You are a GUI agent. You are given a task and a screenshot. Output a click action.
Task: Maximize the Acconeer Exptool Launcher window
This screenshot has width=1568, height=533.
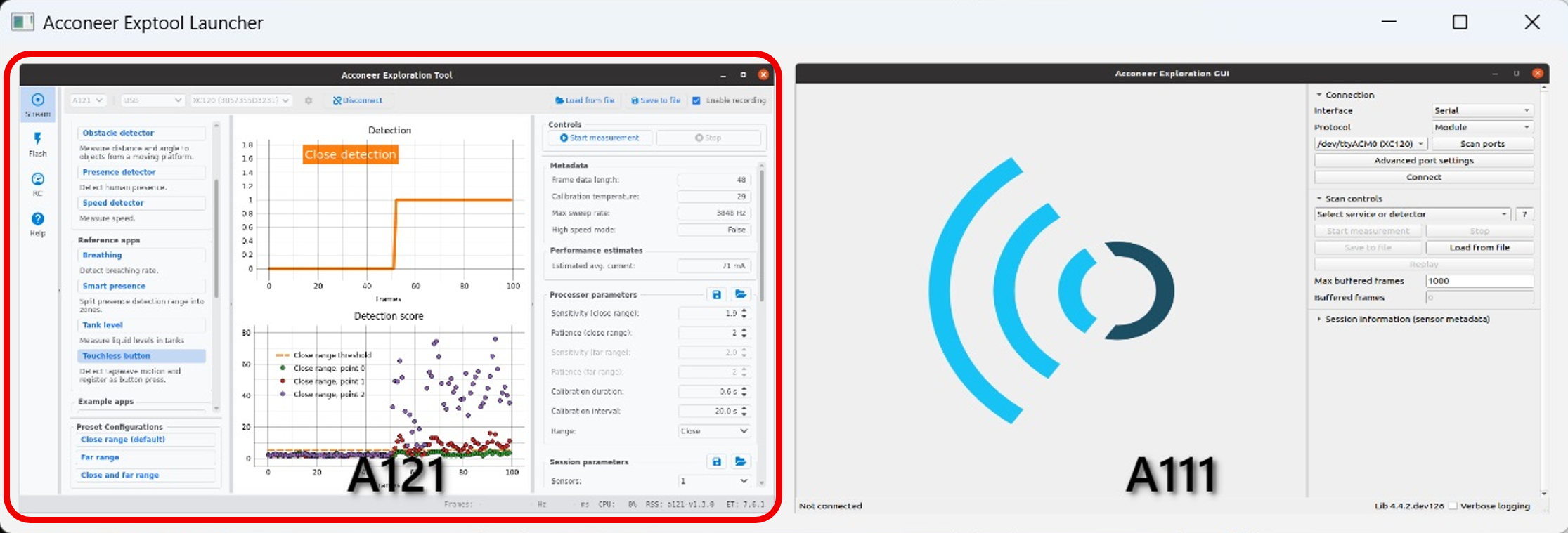[x=1460, y=22]
